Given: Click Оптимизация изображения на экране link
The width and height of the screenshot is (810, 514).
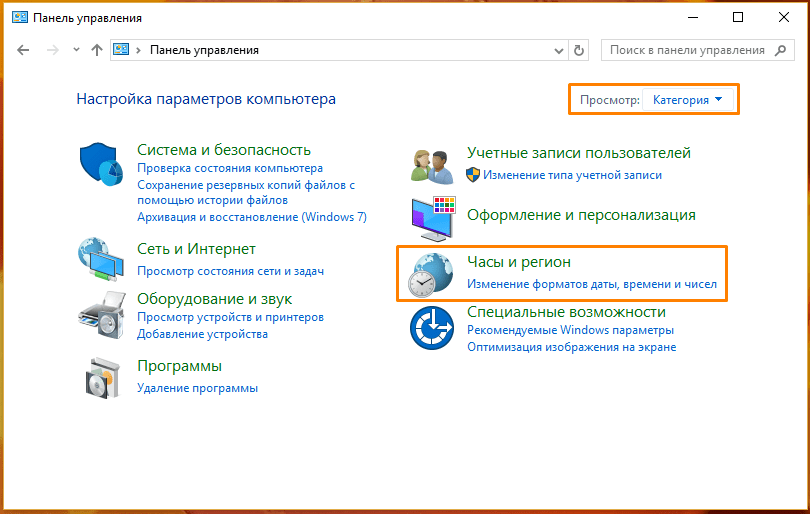Looking at the screenshot, I should (571, 347).
